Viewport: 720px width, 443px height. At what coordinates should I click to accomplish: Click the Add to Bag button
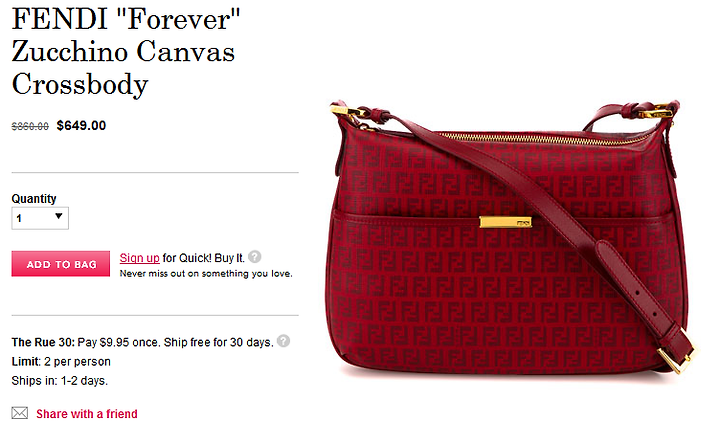pos(61,264)
